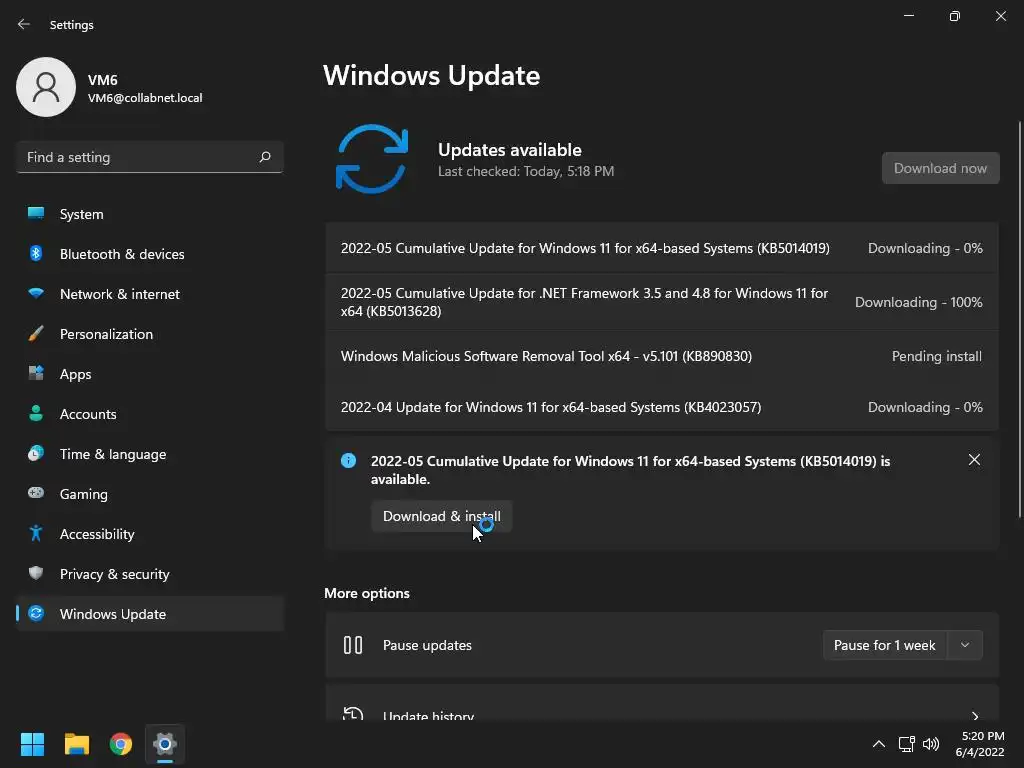Viewport: 1024px width, 768px height.
Task: Click the Gaming controller icon
Action: coord(36,493)
